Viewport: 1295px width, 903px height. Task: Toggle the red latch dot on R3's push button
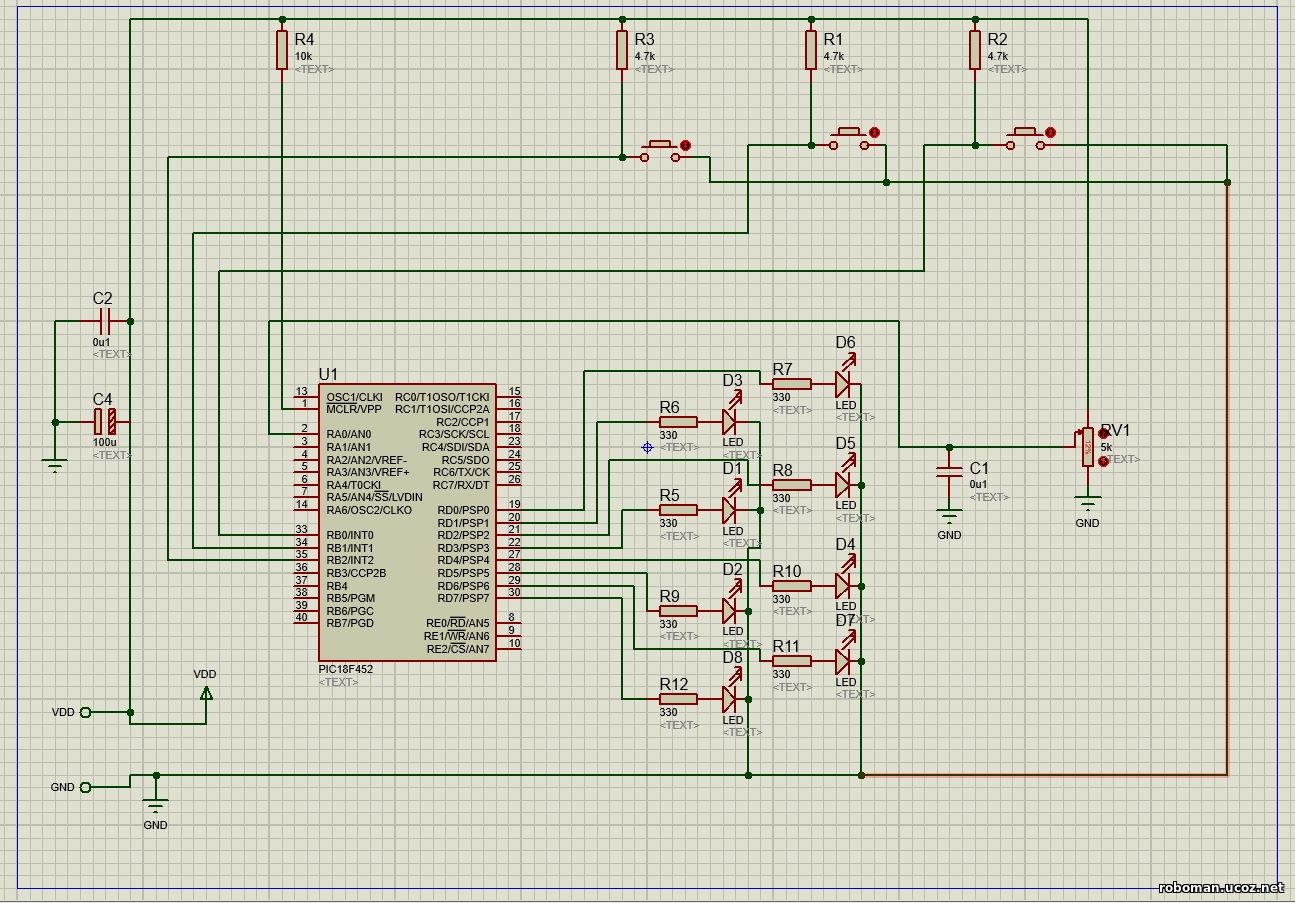[685, 144]
